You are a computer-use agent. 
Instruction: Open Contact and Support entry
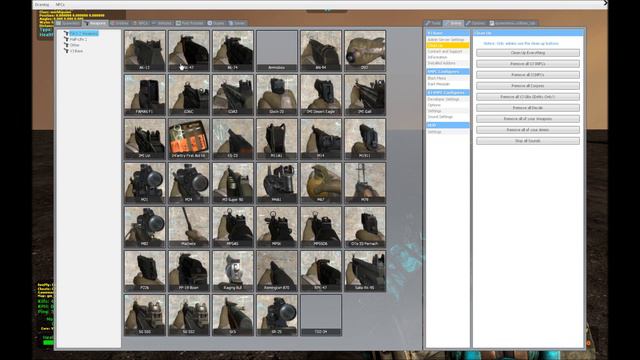[448, 51]
